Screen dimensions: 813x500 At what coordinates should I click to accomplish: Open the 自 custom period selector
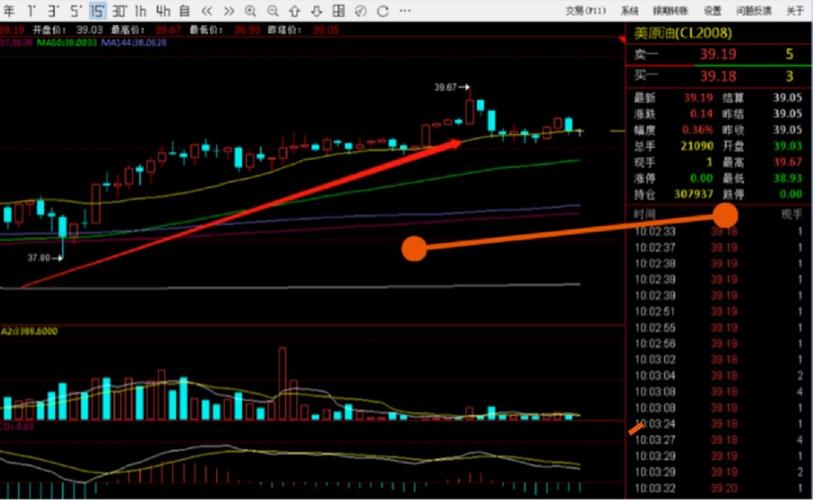pyautogui.click(x=185, y=11)
